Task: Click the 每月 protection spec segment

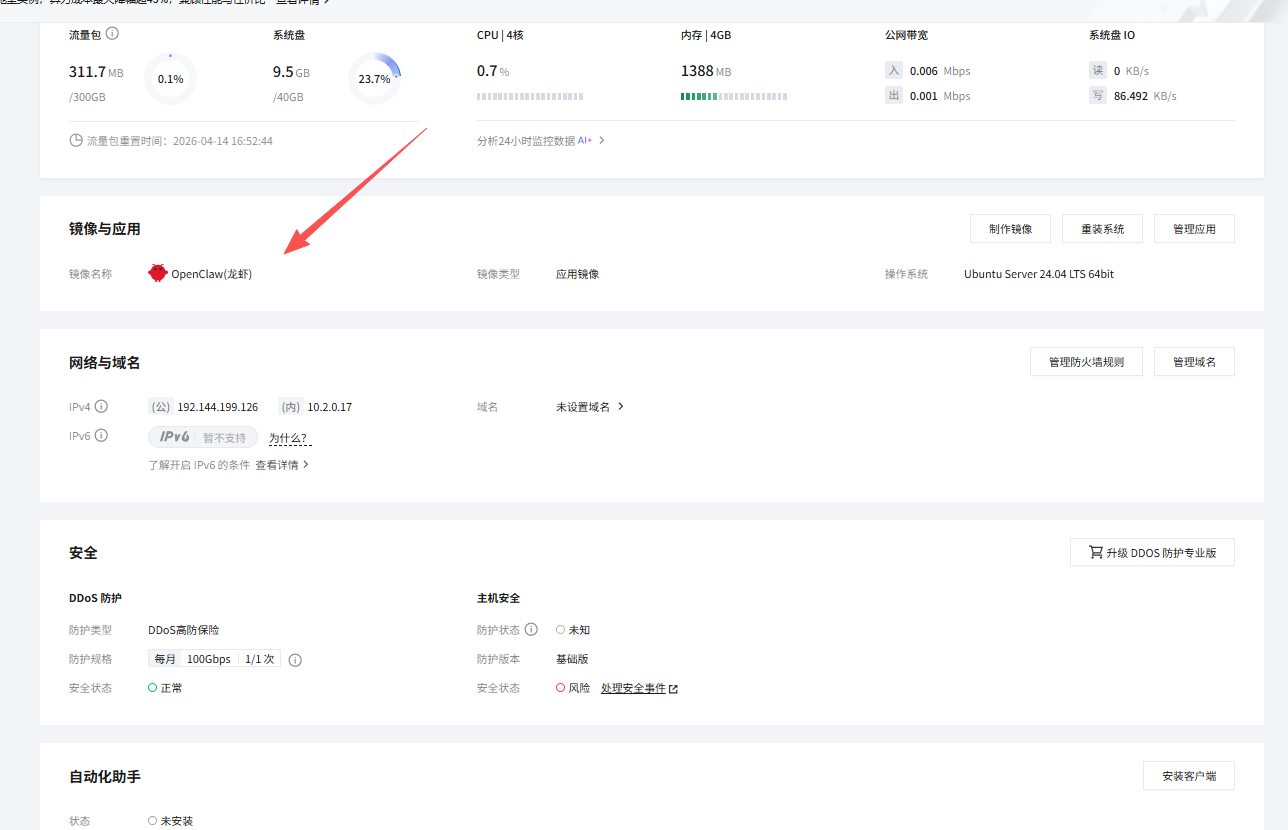Action: click(x=165, y=659)
